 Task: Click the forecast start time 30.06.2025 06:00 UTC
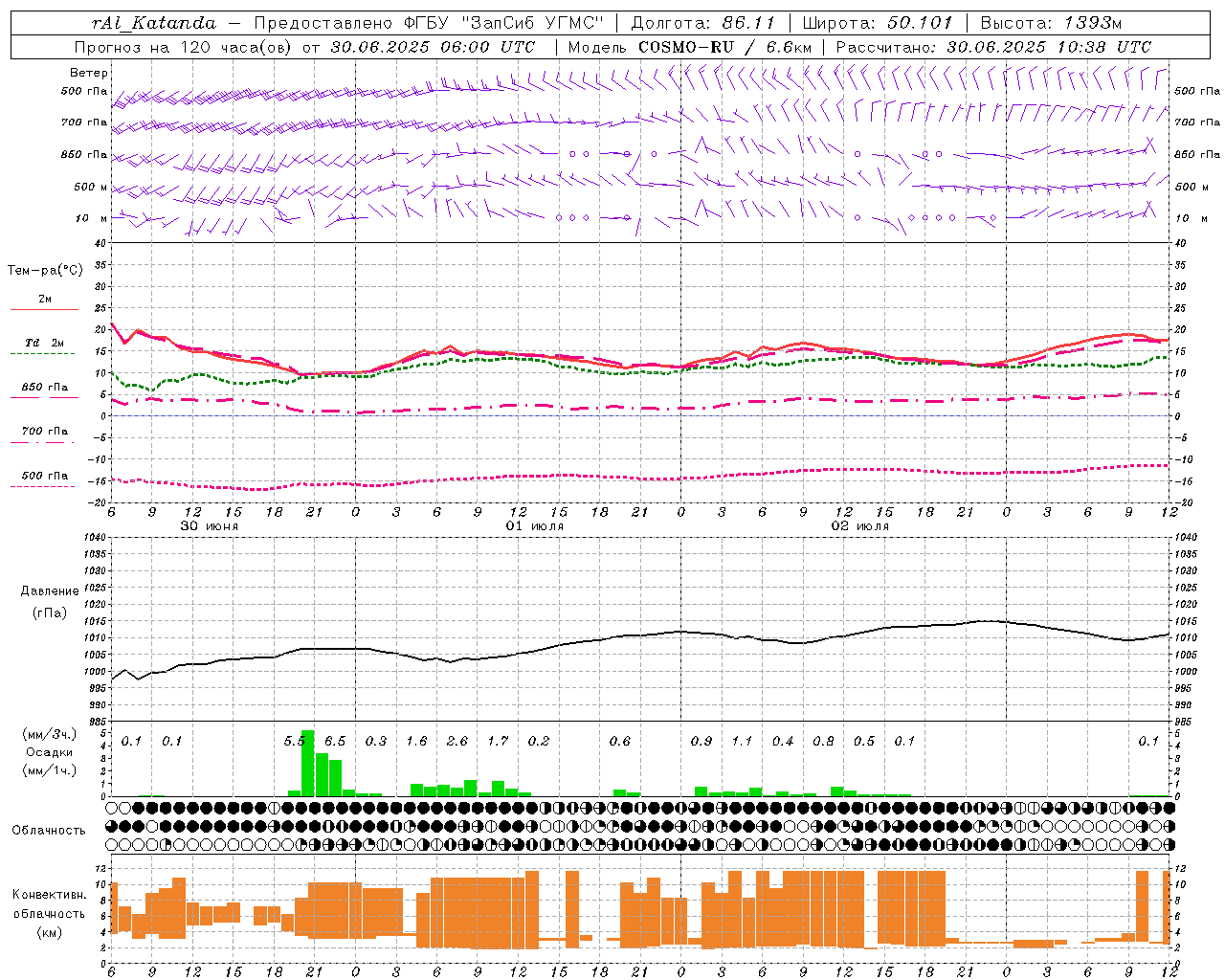(433, 47)
